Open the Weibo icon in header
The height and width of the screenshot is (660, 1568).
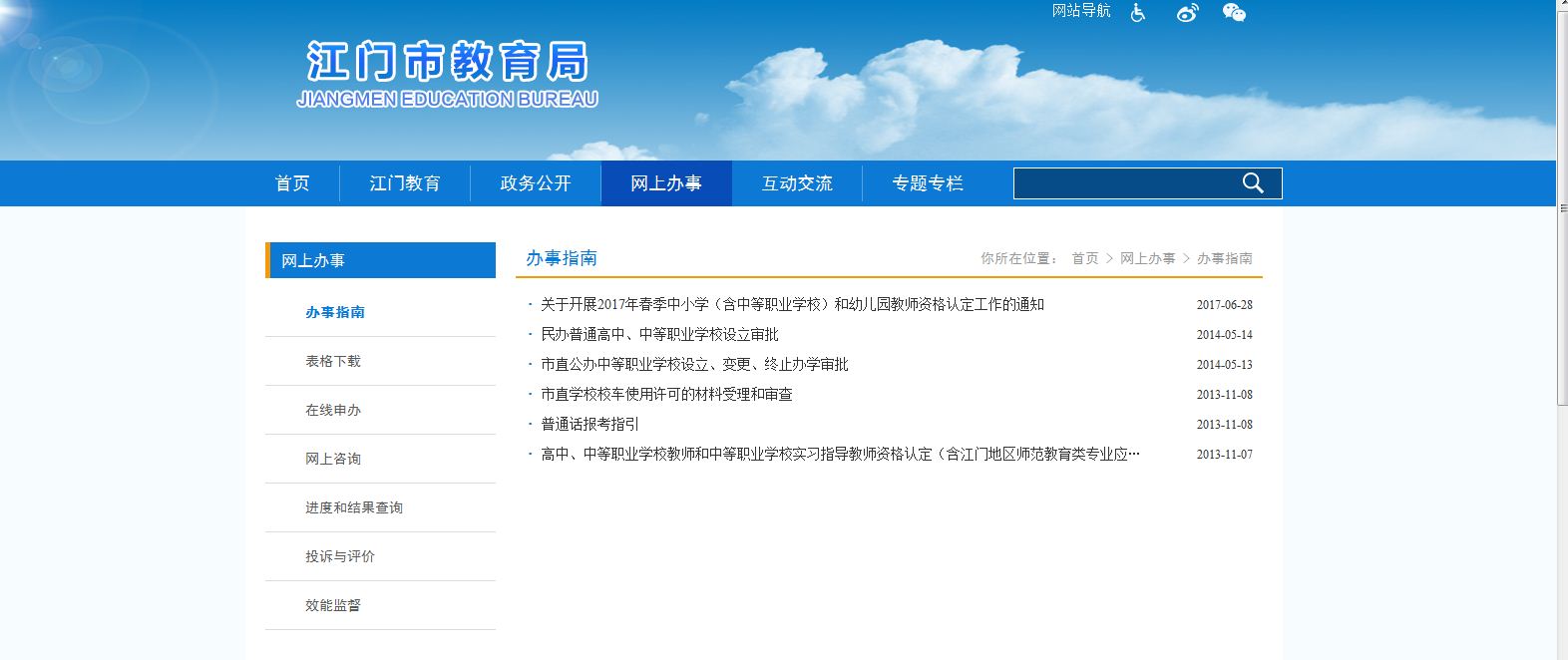[1187, 12]
